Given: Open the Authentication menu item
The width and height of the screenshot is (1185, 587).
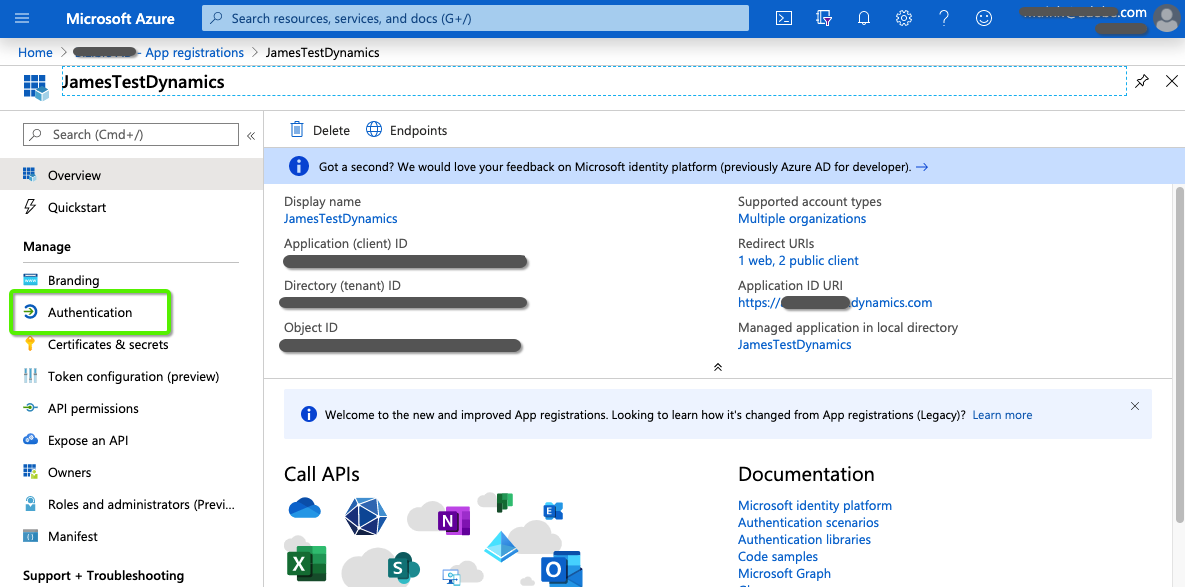Looking at the screenshot, I should (131, 312).
